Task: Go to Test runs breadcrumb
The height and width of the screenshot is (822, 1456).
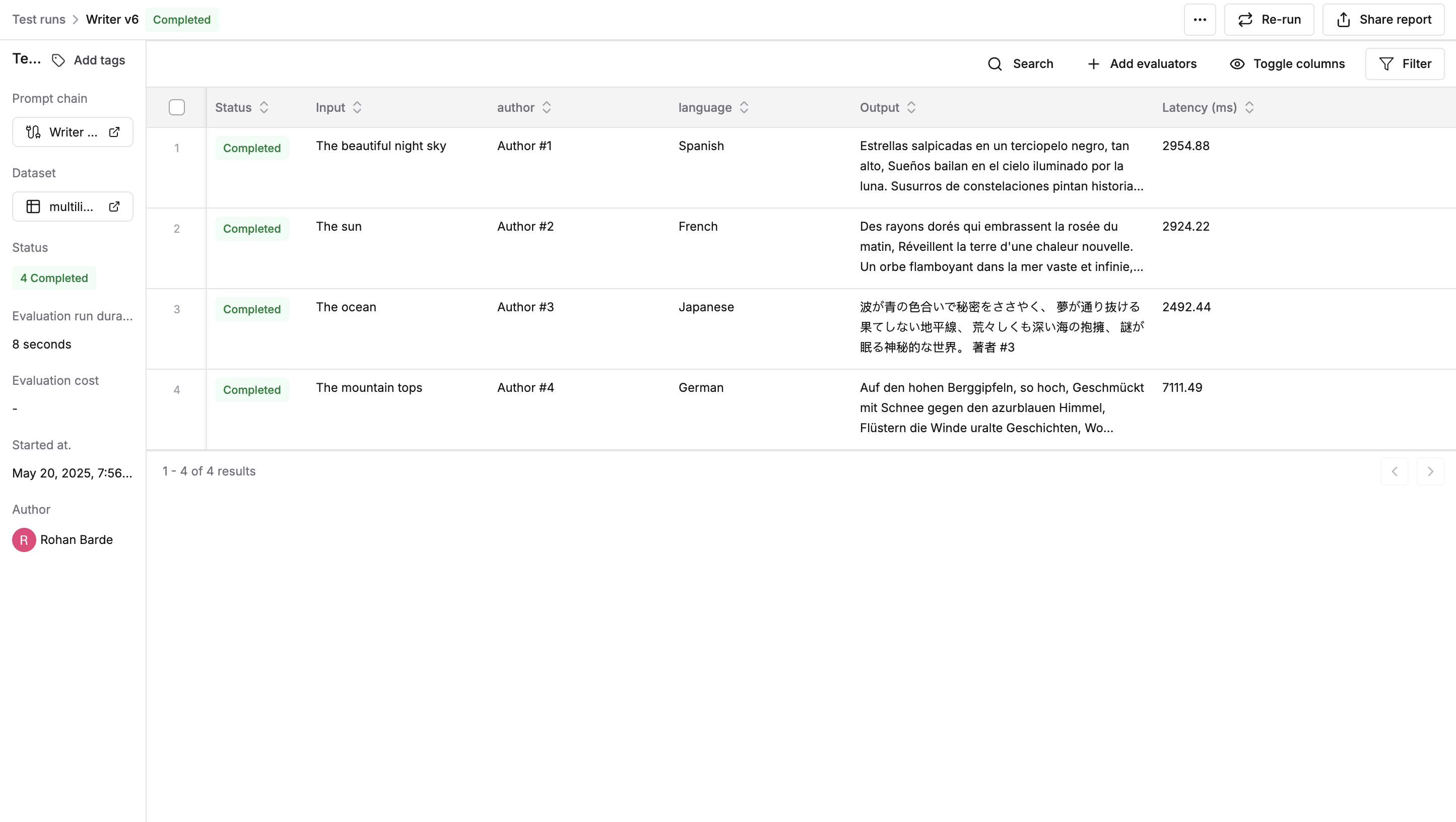Action: tap(38, 20)
